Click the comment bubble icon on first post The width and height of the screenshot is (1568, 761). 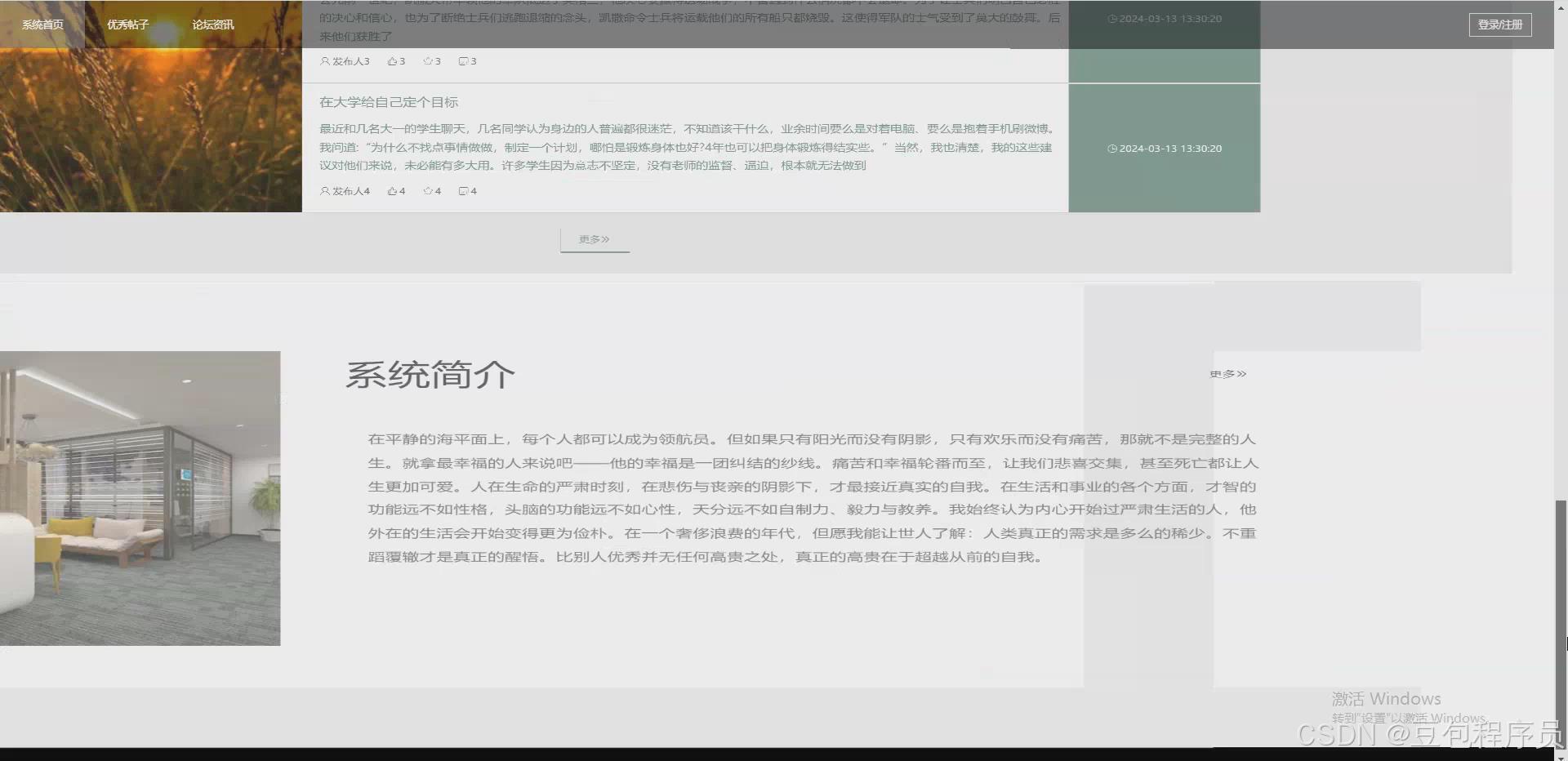464,61
